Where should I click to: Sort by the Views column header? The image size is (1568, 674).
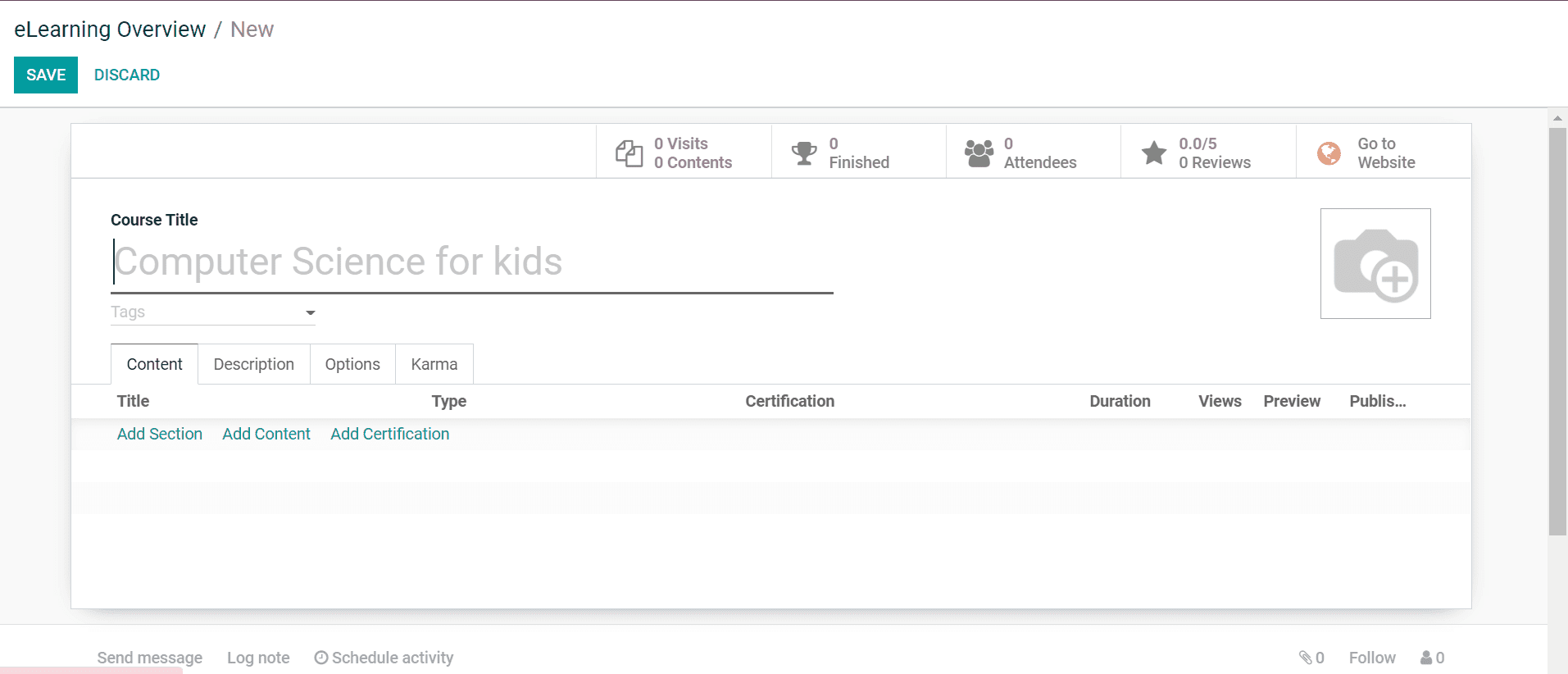(x=1220, y=401)
